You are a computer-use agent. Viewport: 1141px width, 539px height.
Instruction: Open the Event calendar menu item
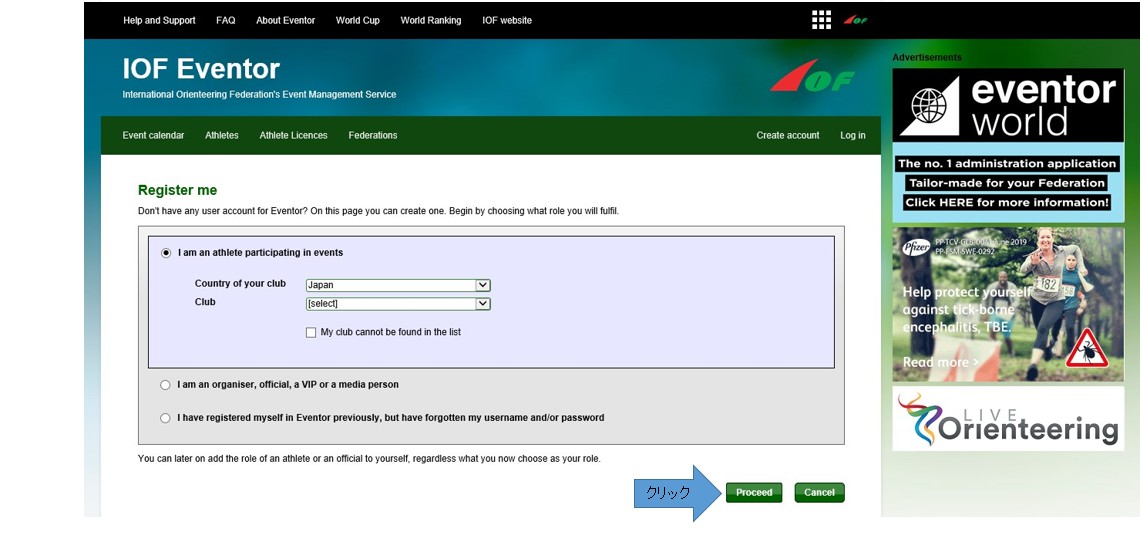(x=153, y=135)
